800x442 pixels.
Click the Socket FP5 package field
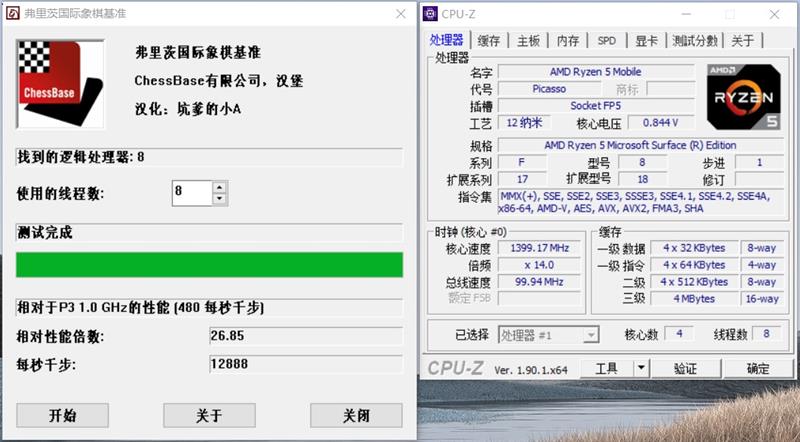point(596,106)
